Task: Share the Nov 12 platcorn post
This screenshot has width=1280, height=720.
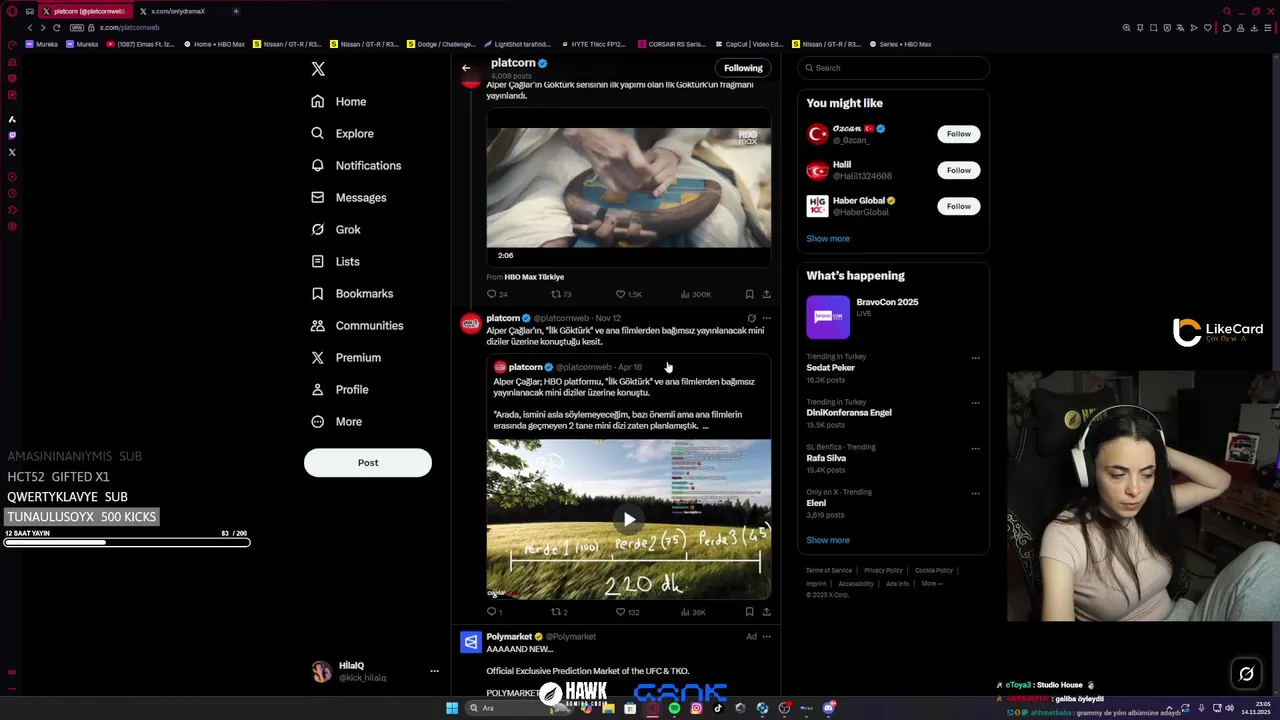Action: [x=766, y=612]
